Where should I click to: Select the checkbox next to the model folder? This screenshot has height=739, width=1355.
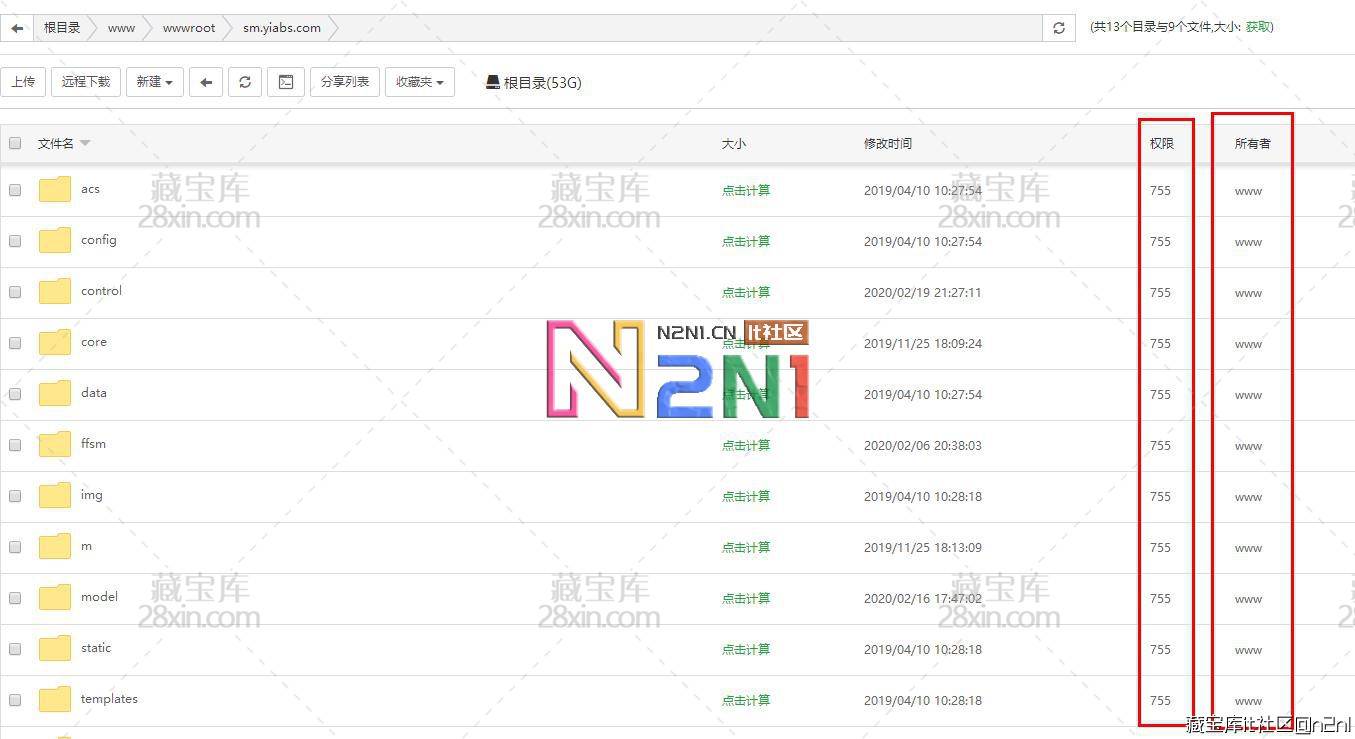point(15,598)
